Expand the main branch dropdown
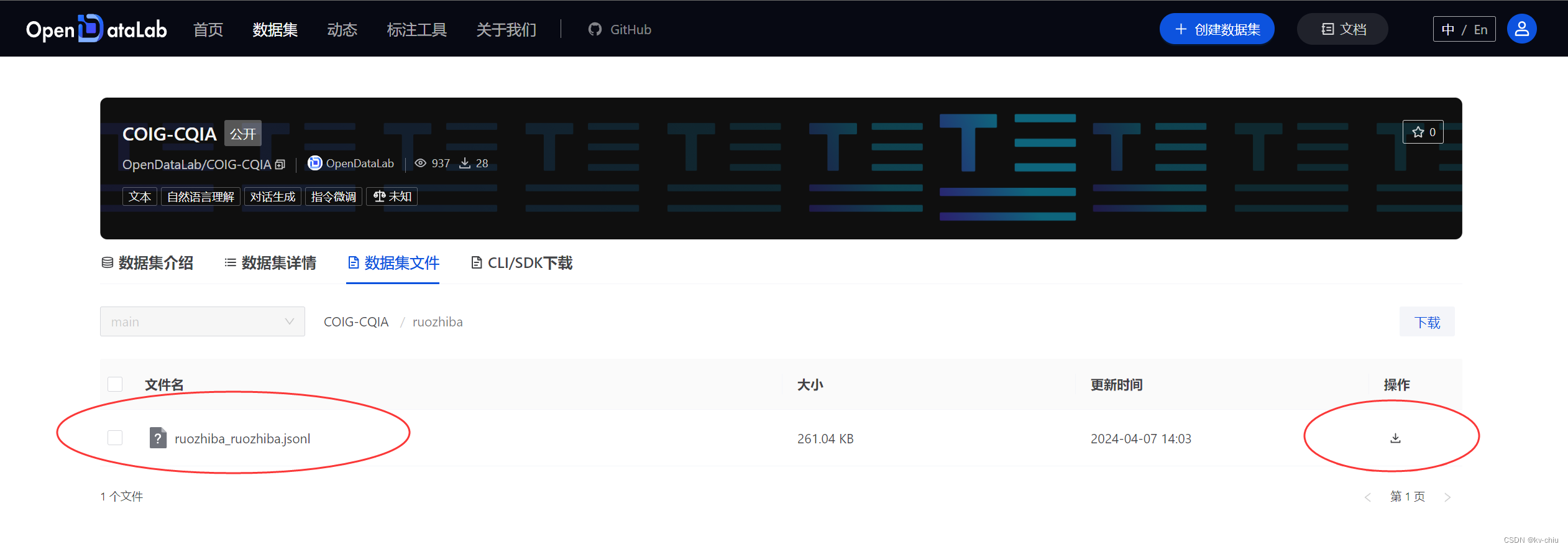1568x549 pixels. coord(203,321)
